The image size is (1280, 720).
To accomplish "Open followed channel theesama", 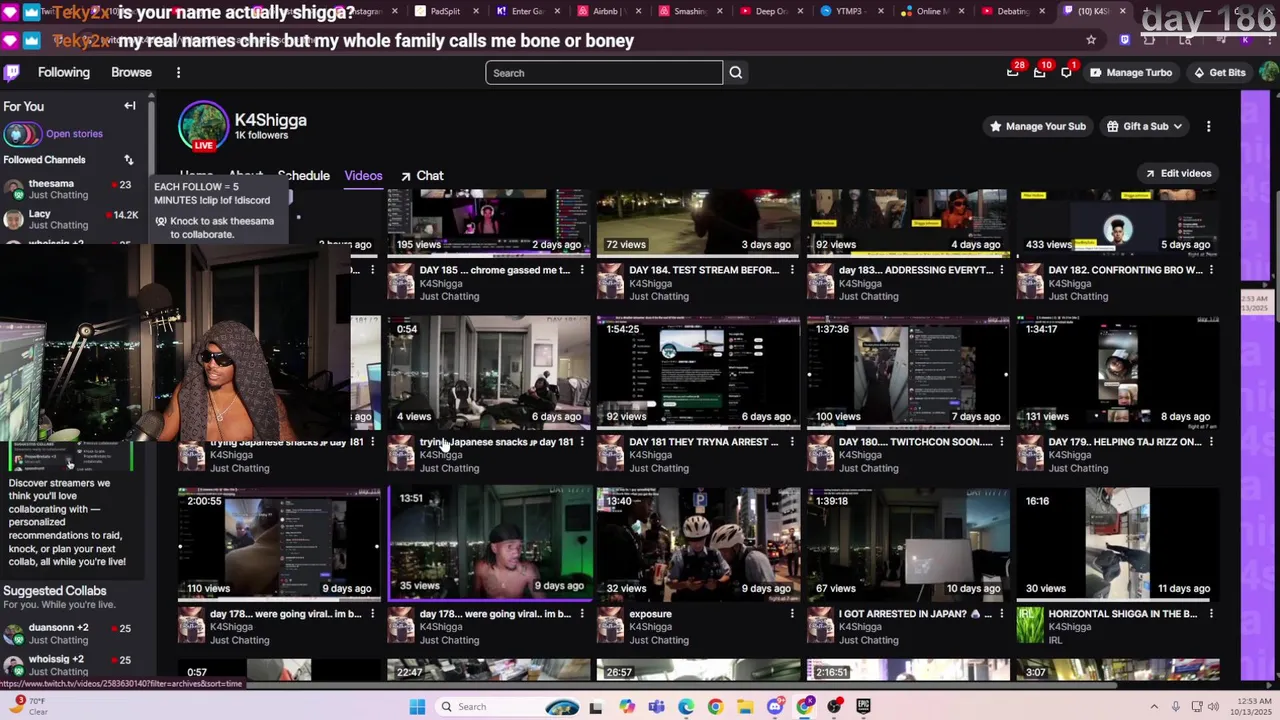I will [70, 189].
